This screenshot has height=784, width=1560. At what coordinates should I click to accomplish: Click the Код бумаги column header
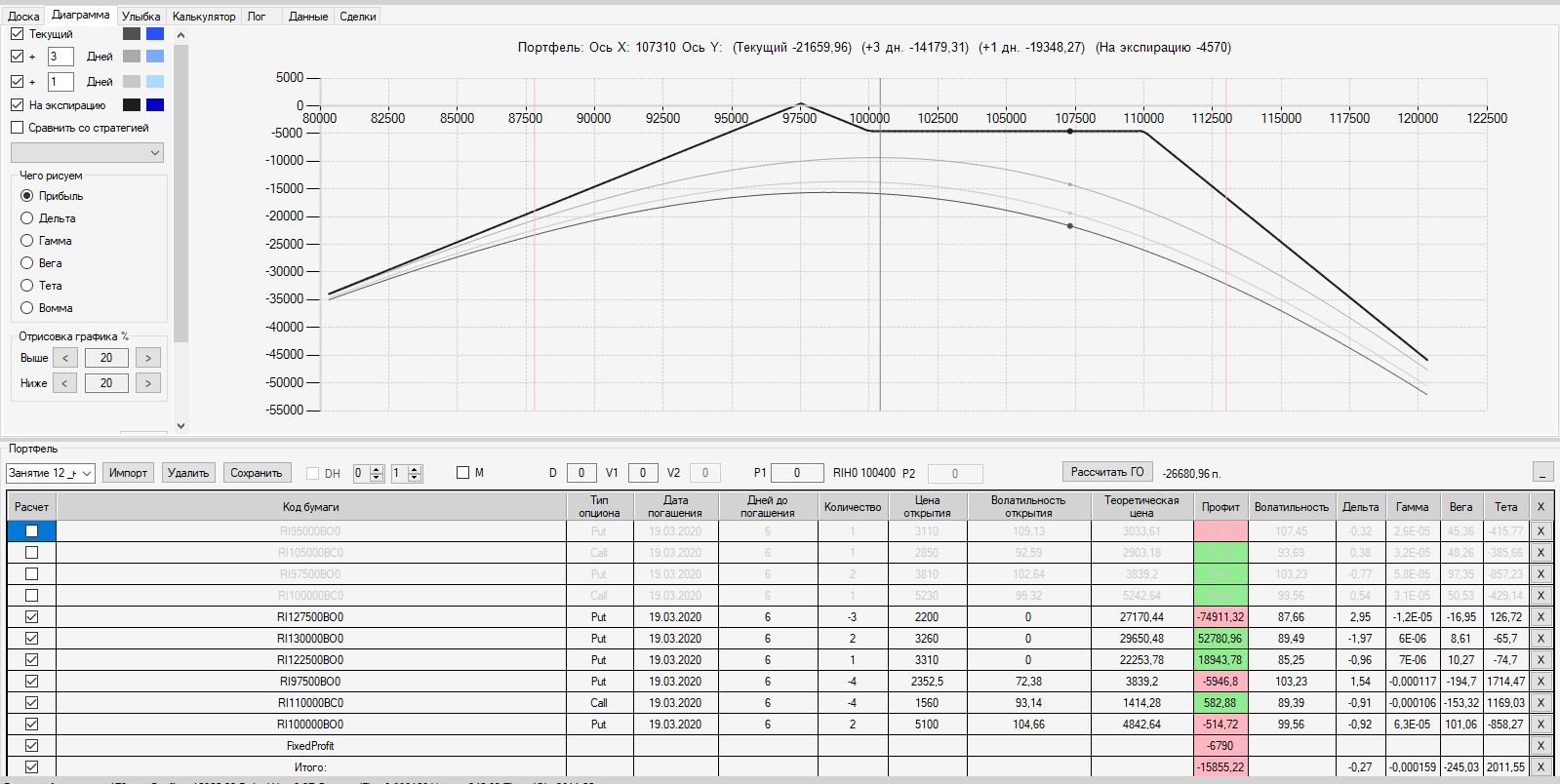click(311, 507)
